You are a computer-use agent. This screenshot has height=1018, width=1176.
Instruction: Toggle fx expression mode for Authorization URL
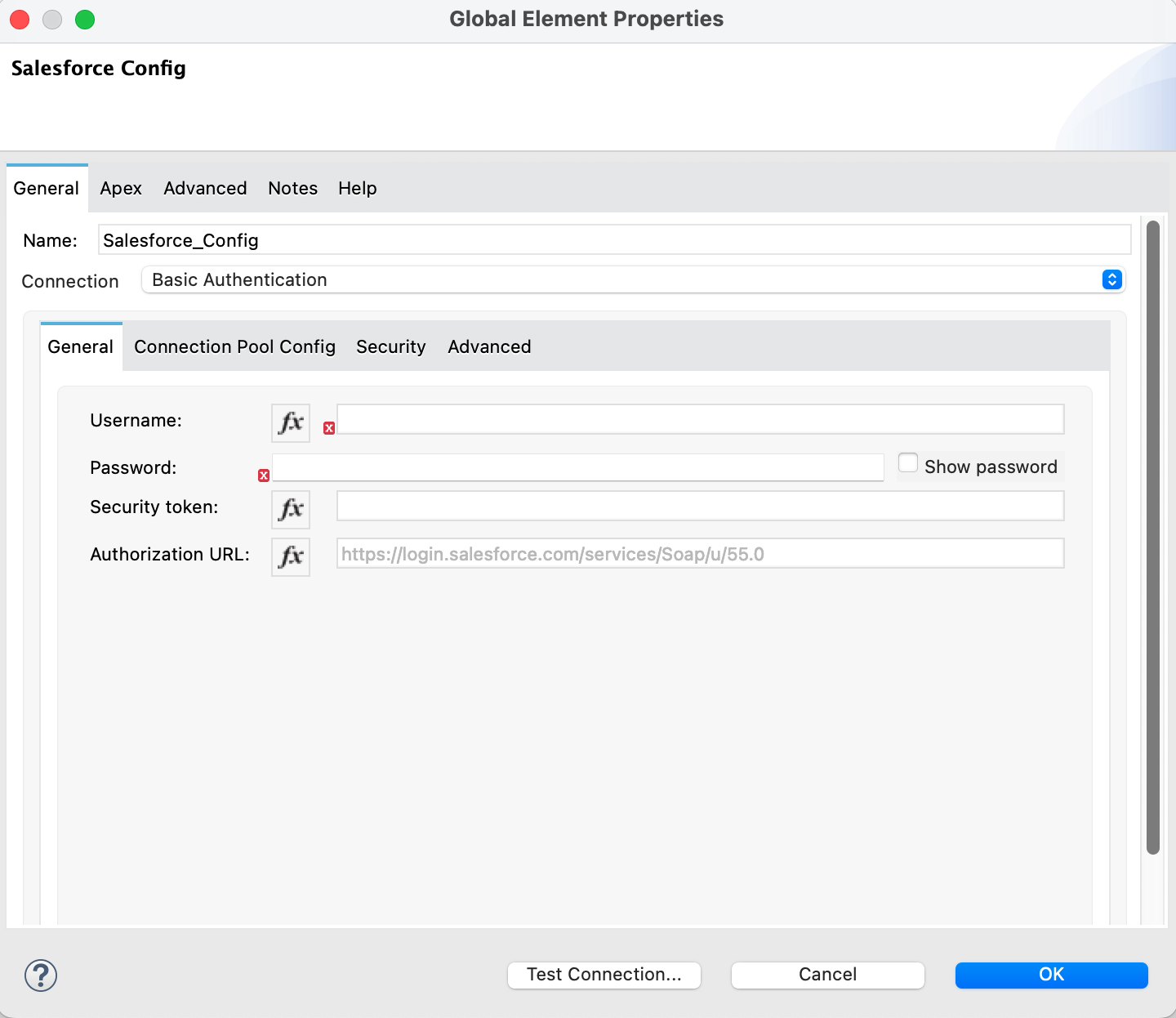(291, 556)
